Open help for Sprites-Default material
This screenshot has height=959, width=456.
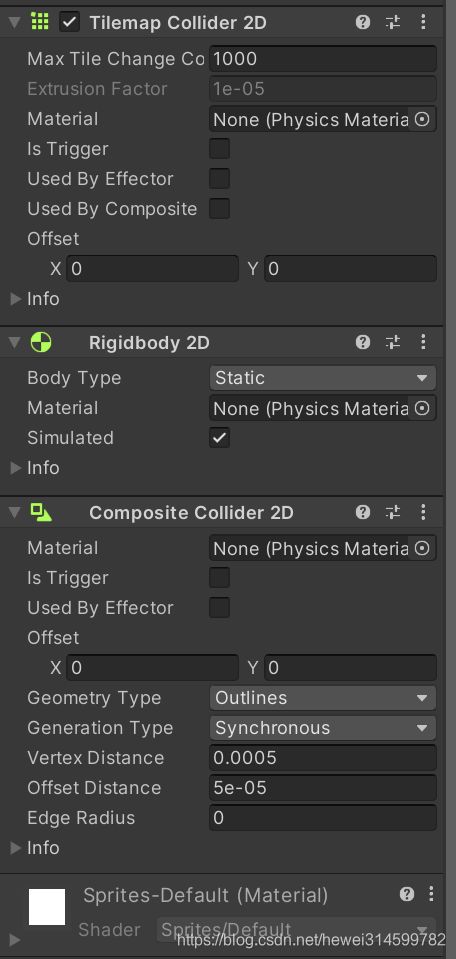(407, 895)
